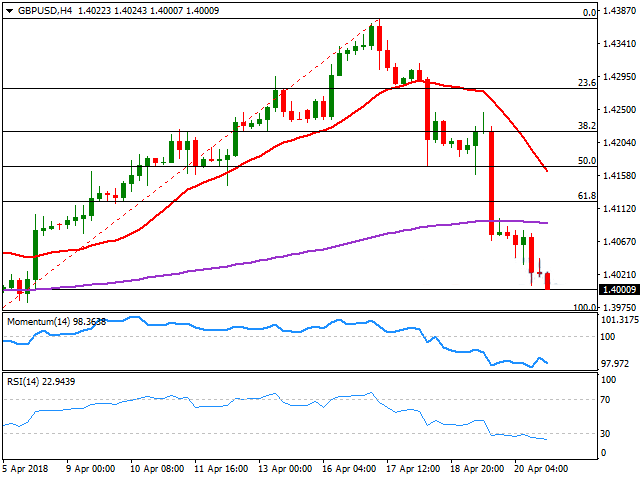Image resolution: width=640 pixels, height=480 pixels.
Task: Click the 61.8 Fibonacci level label
Action: 587,196
